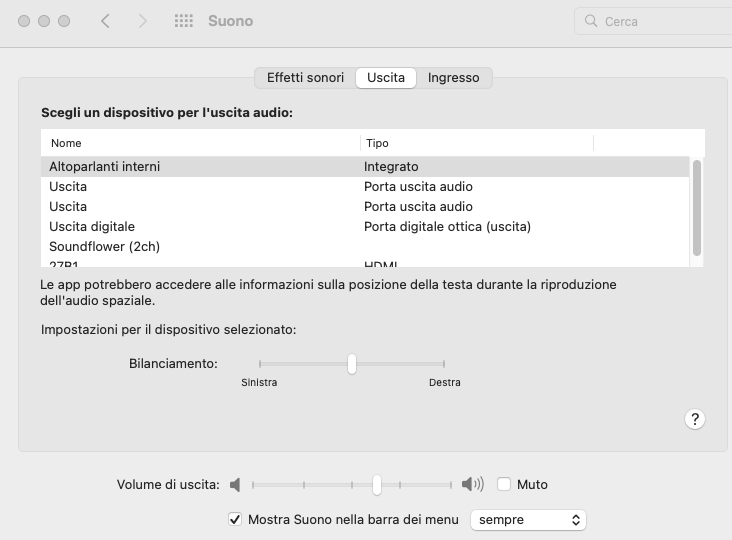Select the Uscita tab
This screenshot has width=732, height=540.
pos(386,77)
